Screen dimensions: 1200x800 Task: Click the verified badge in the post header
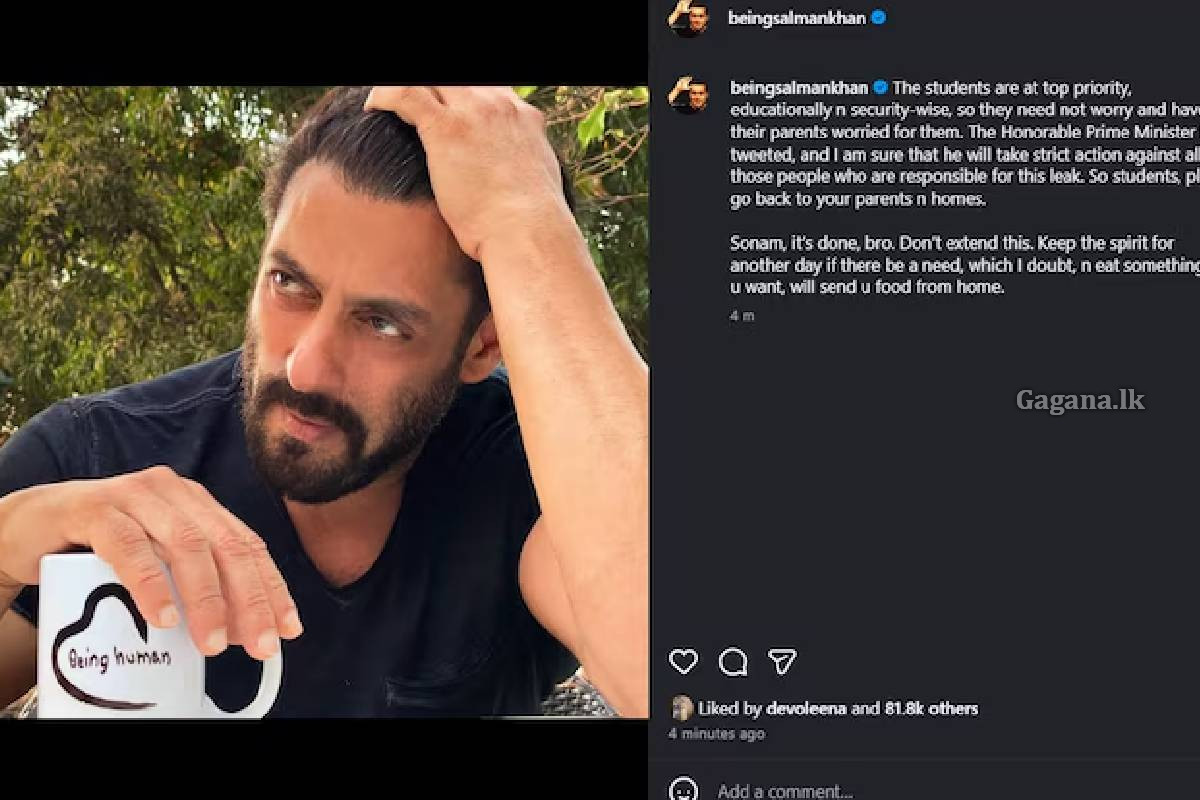tap(878, 17)
